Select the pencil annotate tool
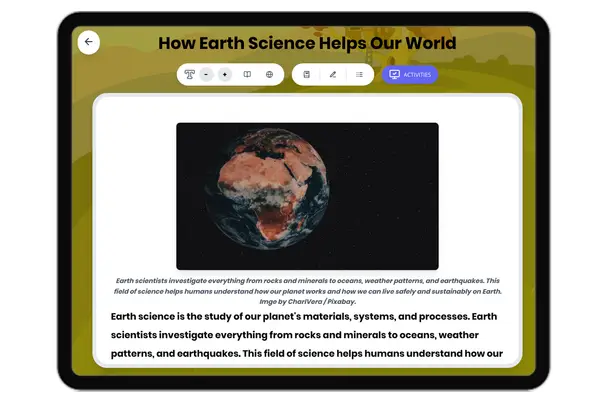 click(x=333, y=74)
